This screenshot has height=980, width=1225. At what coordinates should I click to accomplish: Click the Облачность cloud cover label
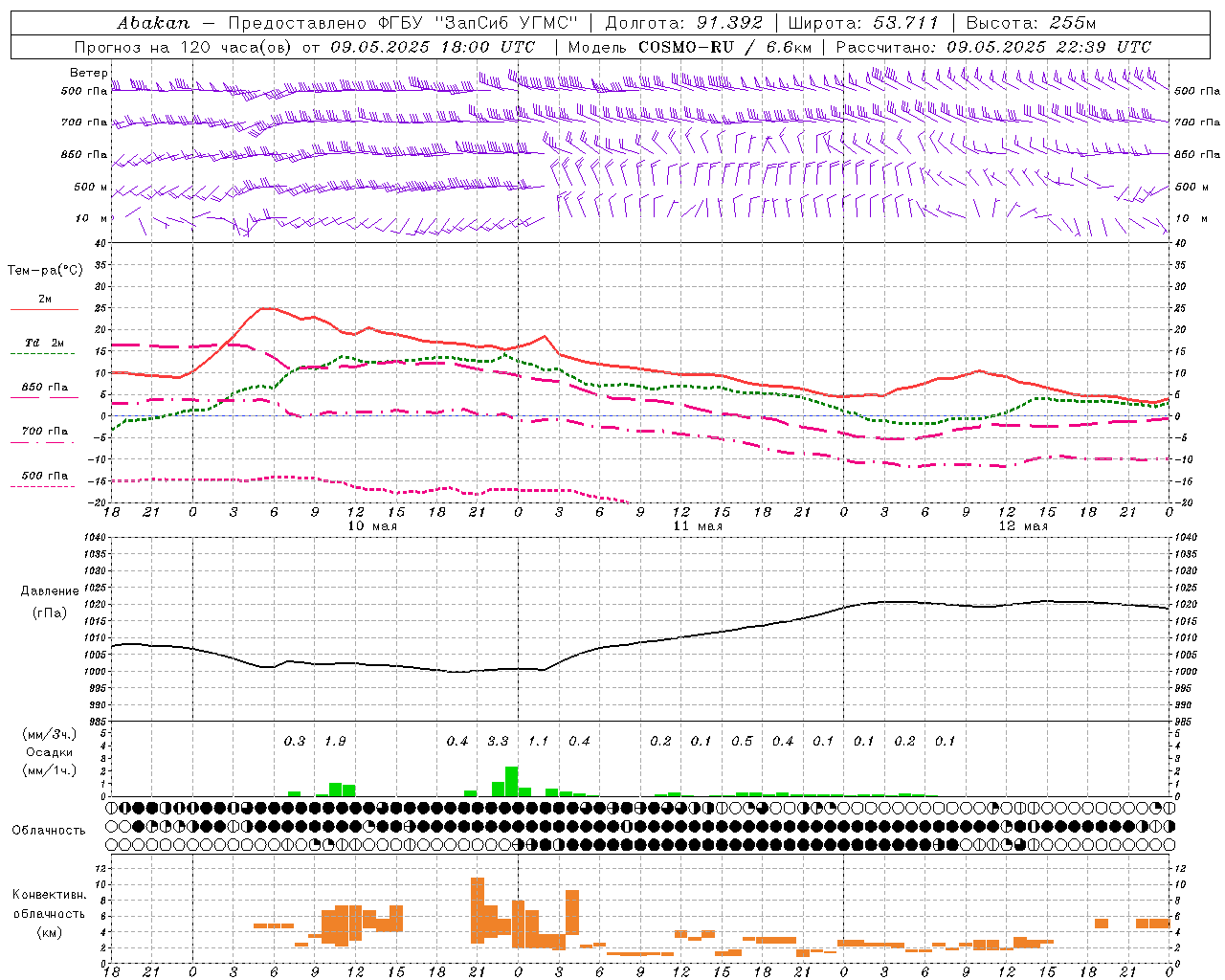[49, 830]
